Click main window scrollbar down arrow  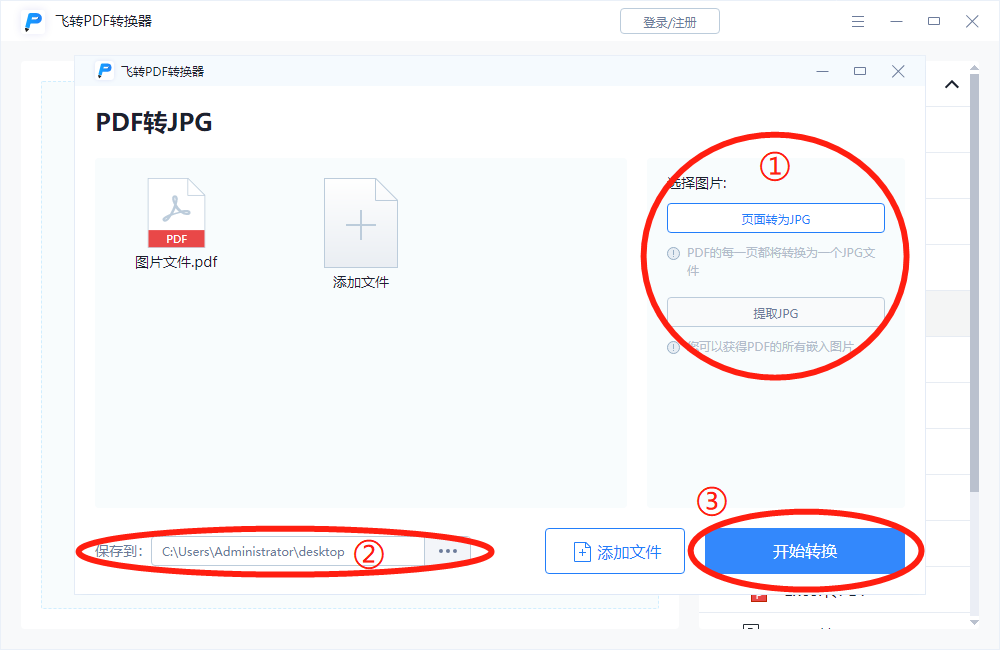pyautogui.click(x=974, y=622)
